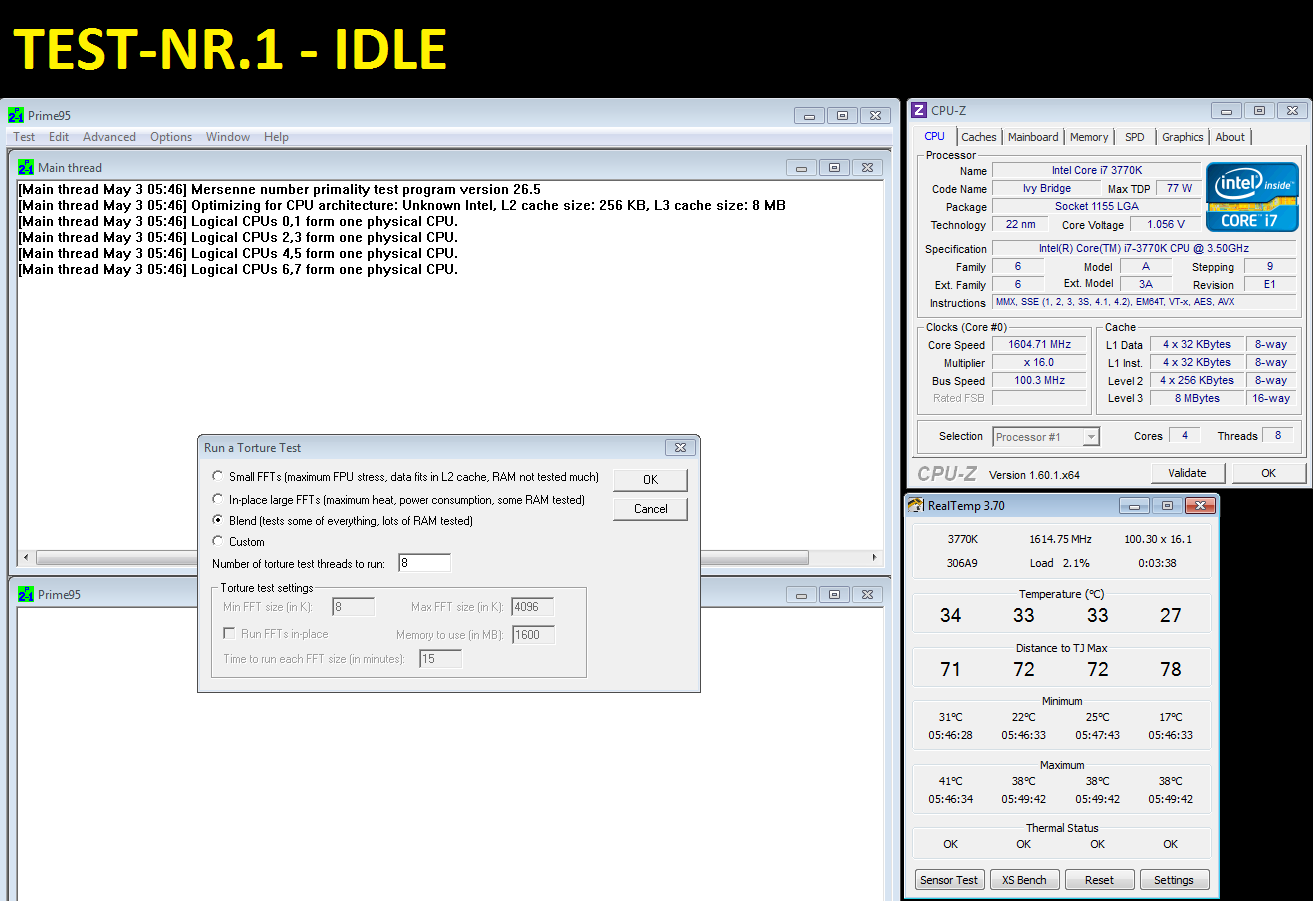Switch to the CPU tab in CPU-Z
The height and width of the screenshot is (901, 1313).
934,136
